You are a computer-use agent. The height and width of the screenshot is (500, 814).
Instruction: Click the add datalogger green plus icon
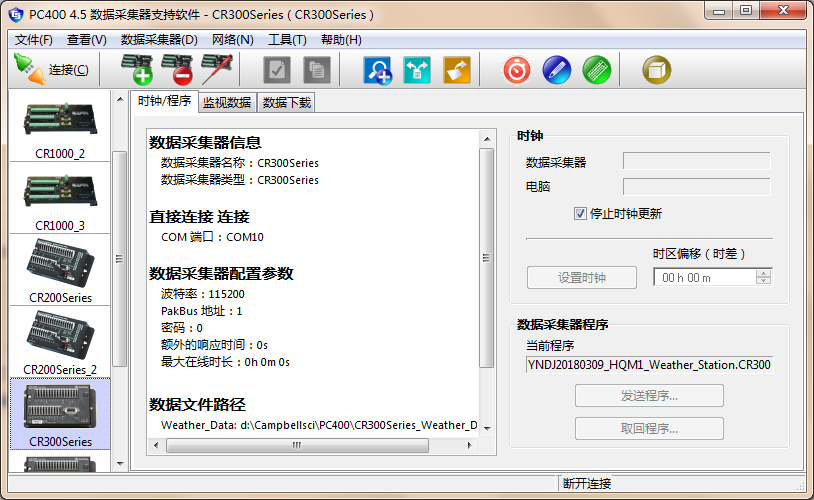[136, 69]
